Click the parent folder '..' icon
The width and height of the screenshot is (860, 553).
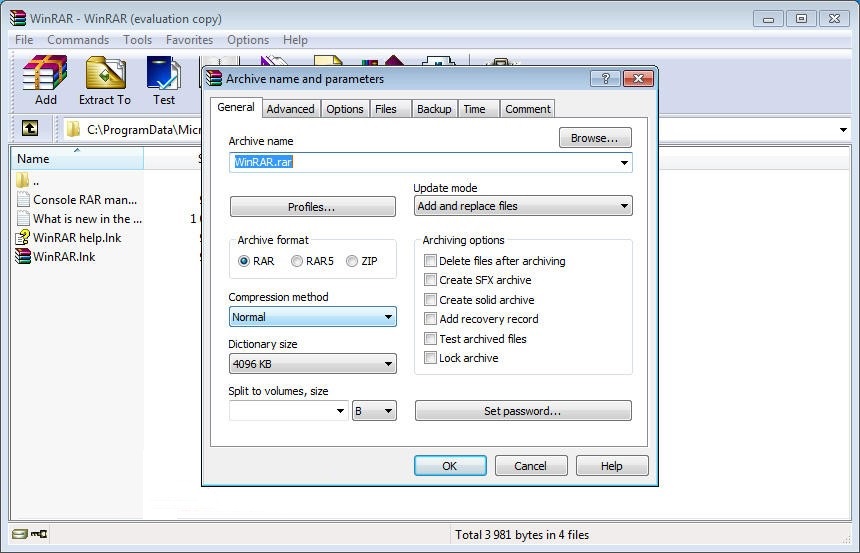[22, 180]
